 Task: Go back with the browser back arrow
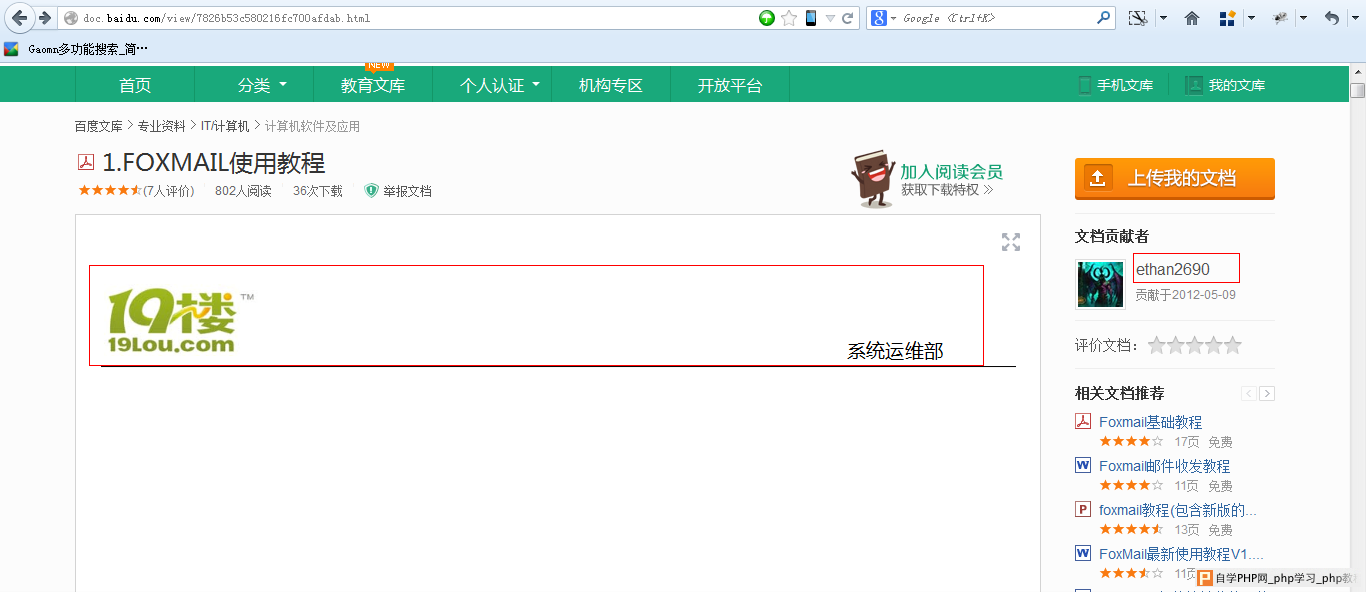pos(20,18)
